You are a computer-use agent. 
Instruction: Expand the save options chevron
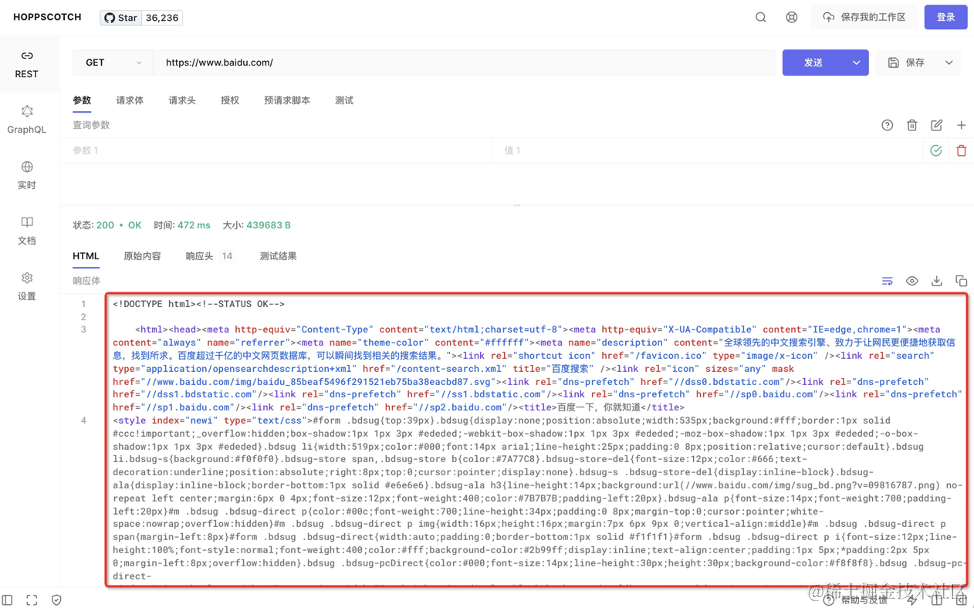click(x=949, y=63)
